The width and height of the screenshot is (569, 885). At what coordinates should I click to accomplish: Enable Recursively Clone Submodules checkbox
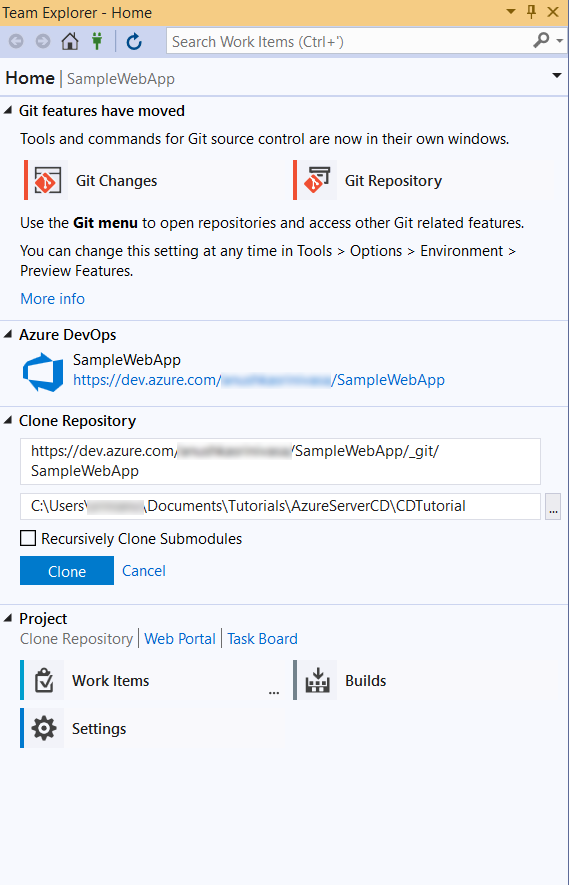tap(28, 538)
